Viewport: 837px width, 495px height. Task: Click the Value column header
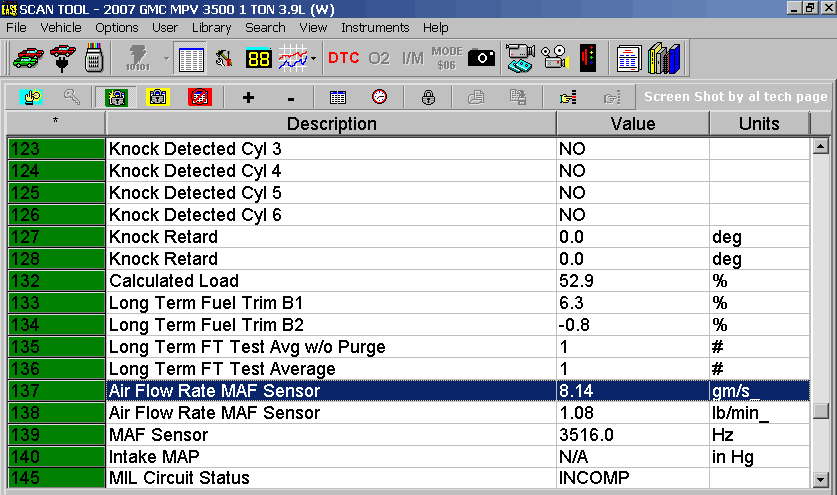click(632, 124)
